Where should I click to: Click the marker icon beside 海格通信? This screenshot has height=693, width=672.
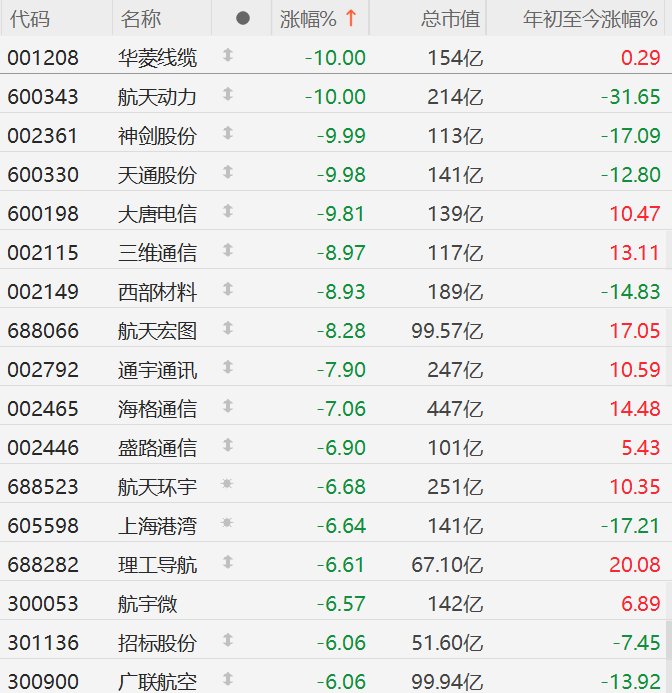[x=227, y=408]
